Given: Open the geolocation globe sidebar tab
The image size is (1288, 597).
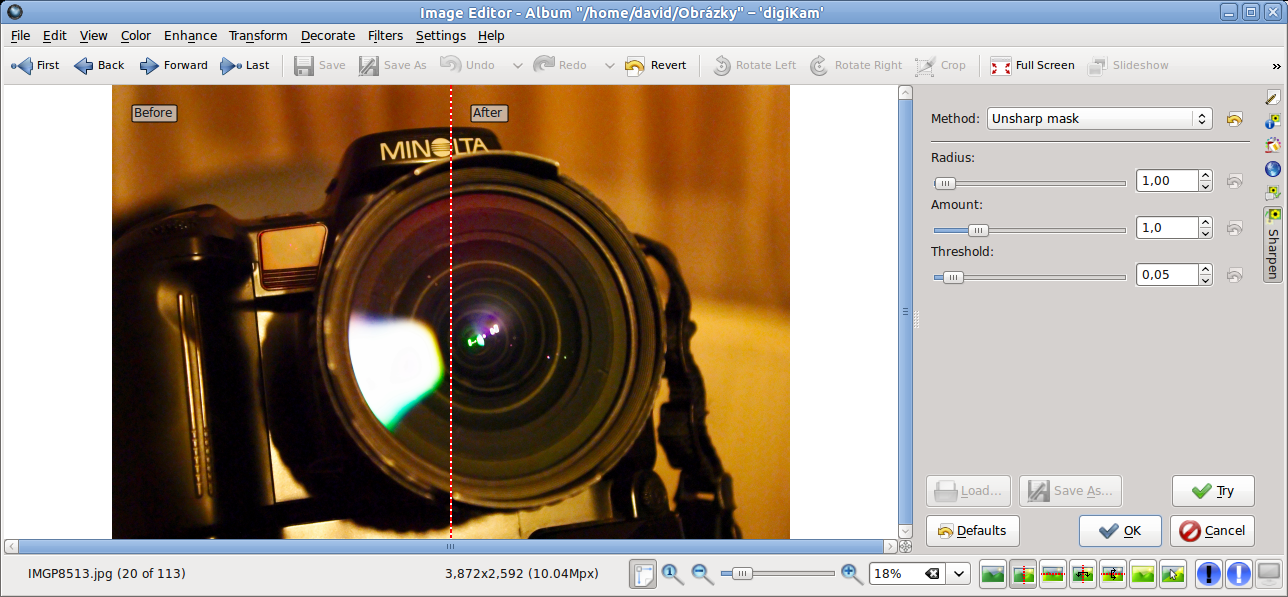Looking at the screenshot, I should (x=1273, y=169).
